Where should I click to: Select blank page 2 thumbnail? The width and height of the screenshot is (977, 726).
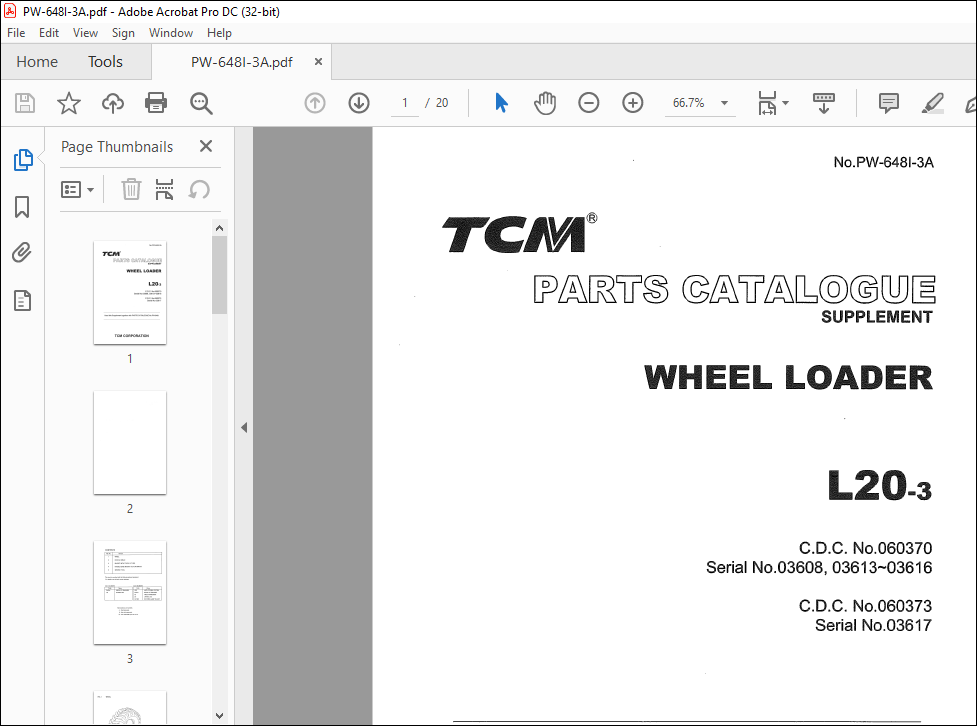point(130,442)
